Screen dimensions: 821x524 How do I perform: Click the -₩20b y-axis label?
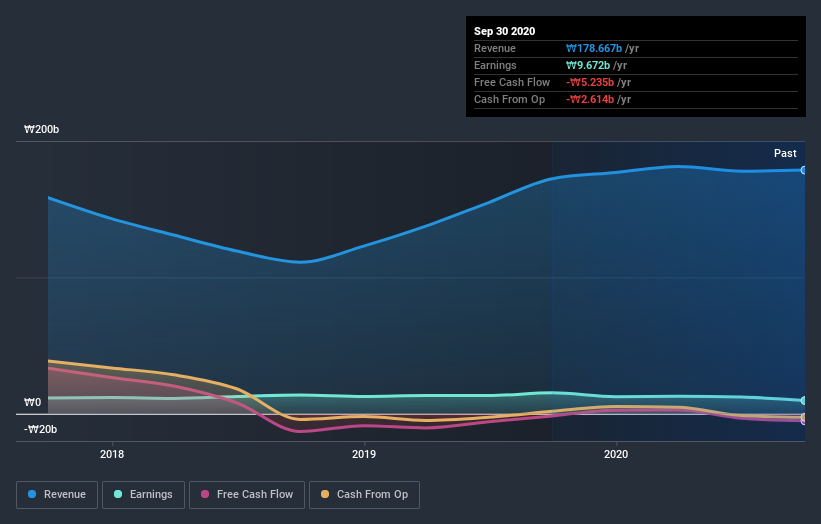(x=40, y=429)
